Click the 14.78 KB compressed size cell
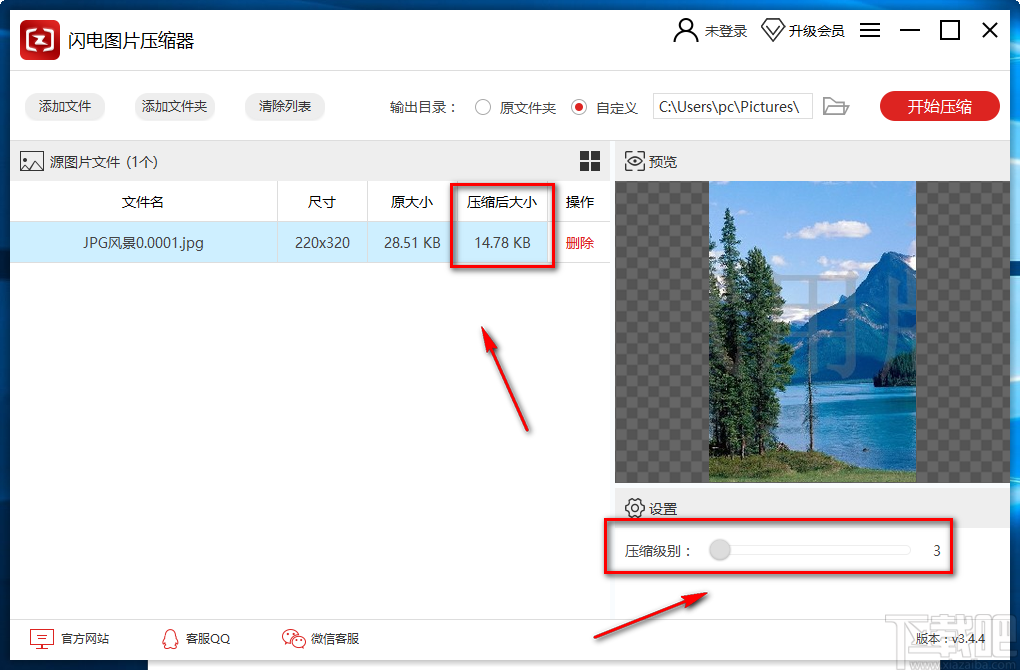The image size is (1020, 670). click(502, 243)
